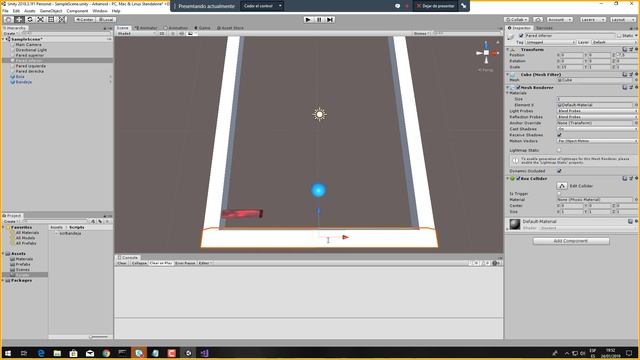Select the Rect transform tool
Viewport: 640px width, 360px height.
51,20
